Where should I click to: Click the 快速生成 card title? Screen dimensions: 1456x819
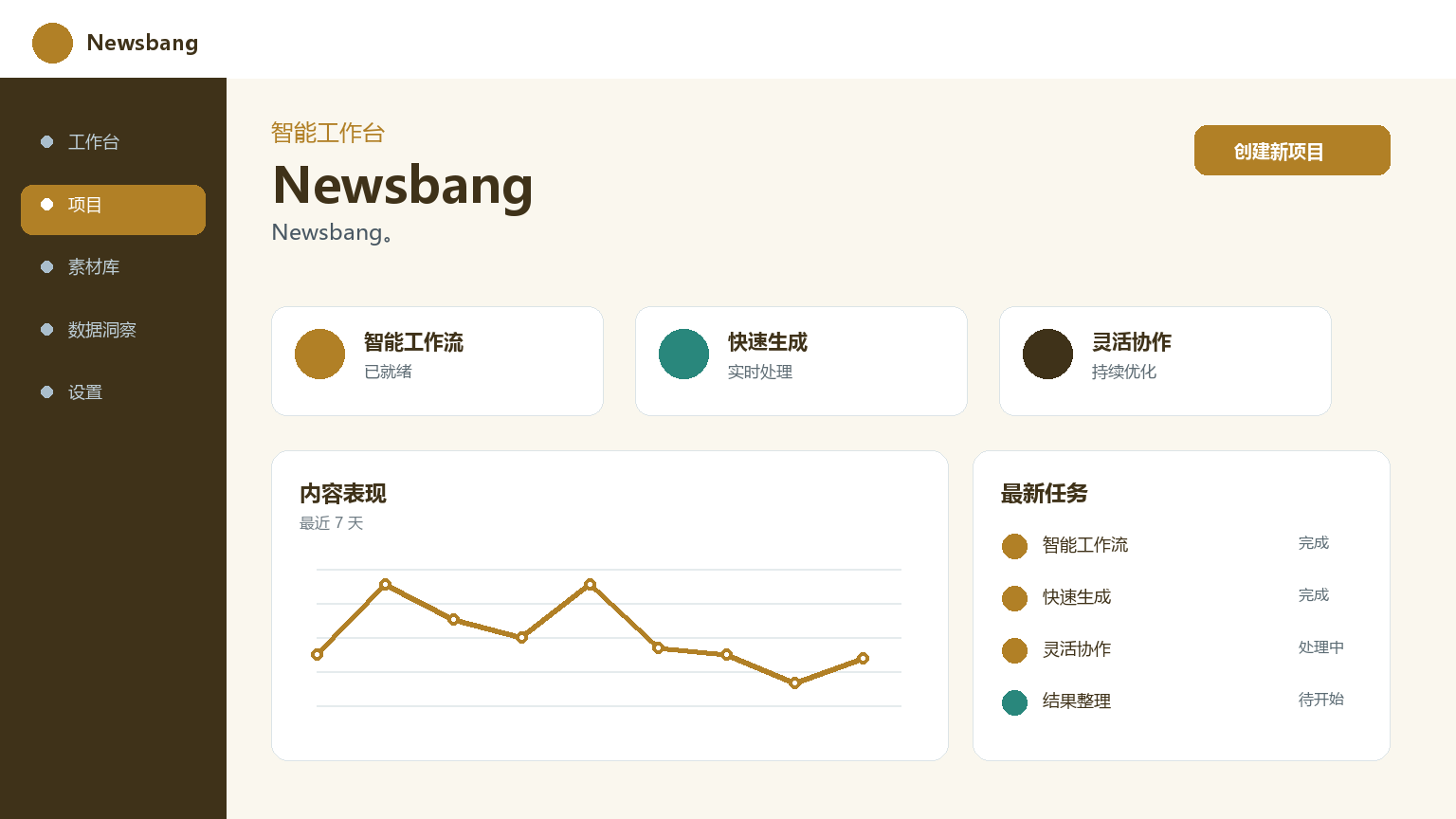(x=768, y=342)
